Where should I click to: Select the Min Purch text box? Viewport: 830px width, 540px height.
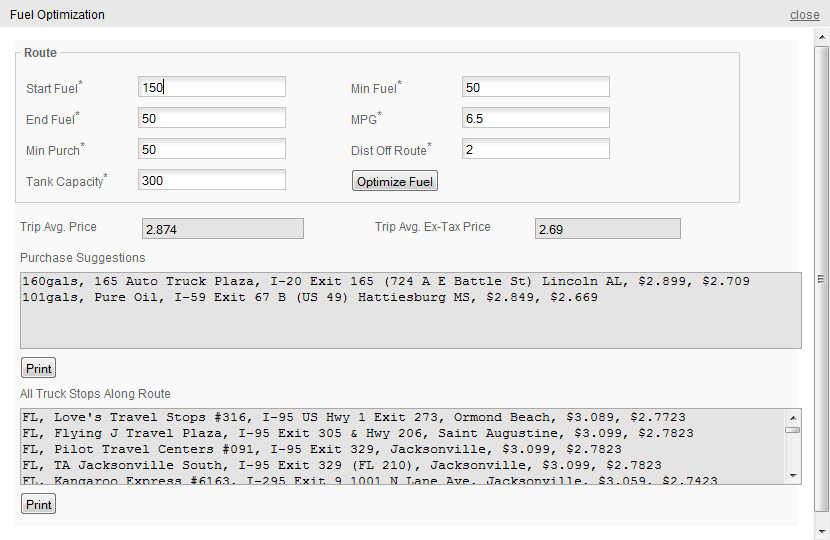[211, 150]
